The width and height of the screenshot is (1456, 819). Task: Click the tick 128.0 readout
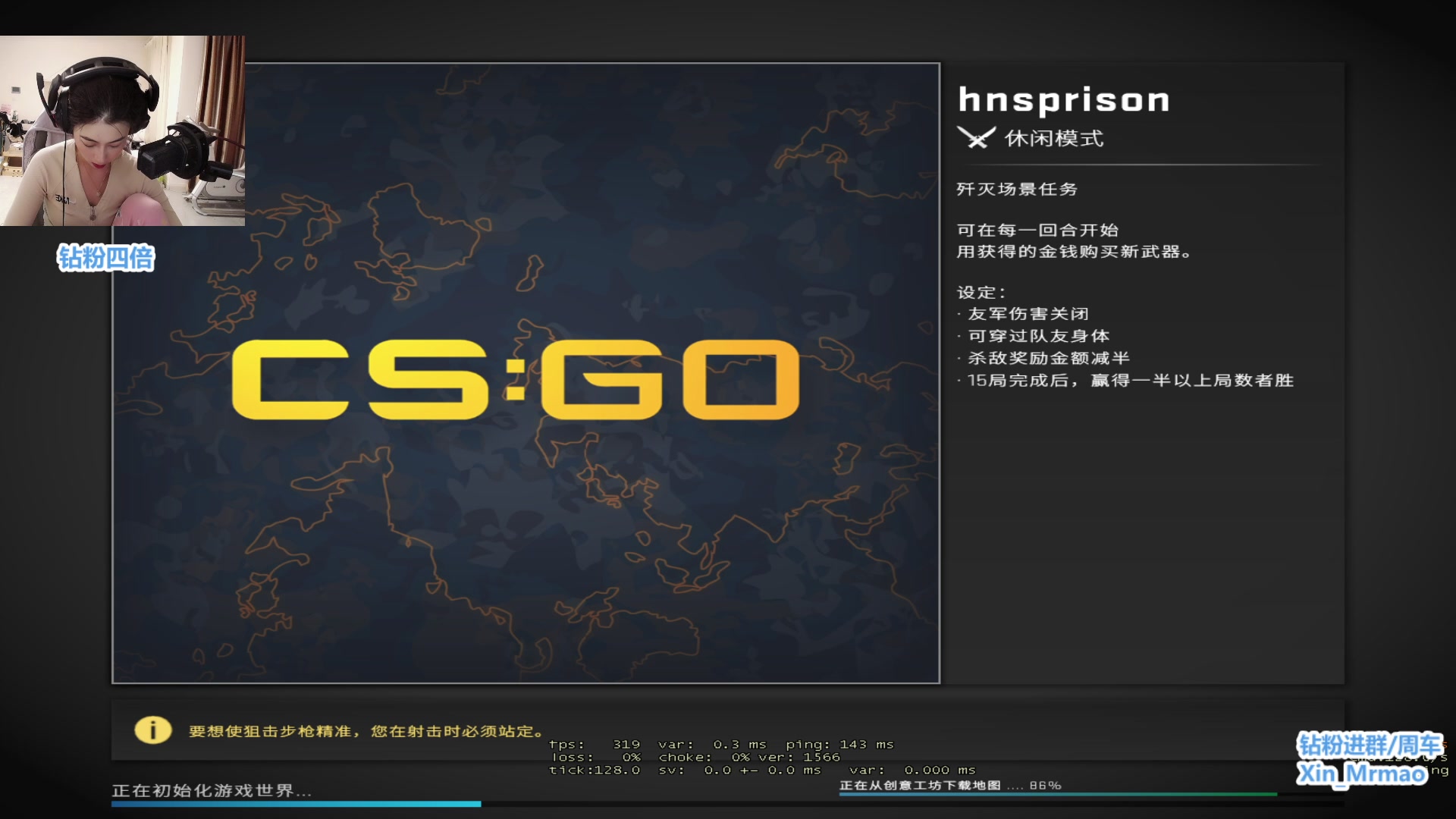[595, 770]
